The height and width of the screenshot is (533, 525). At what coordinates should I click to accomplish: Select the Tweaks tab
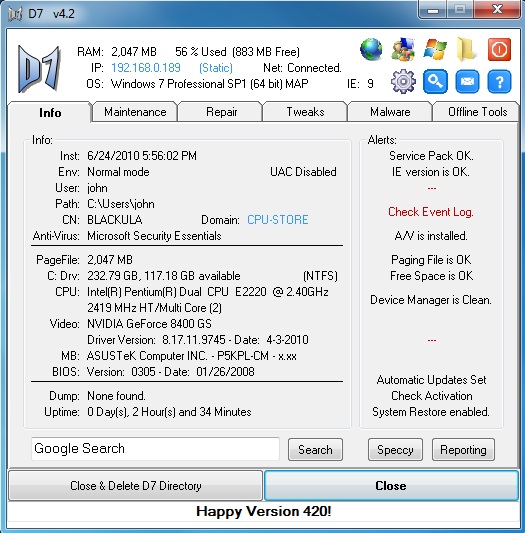[x=305, y=111]
